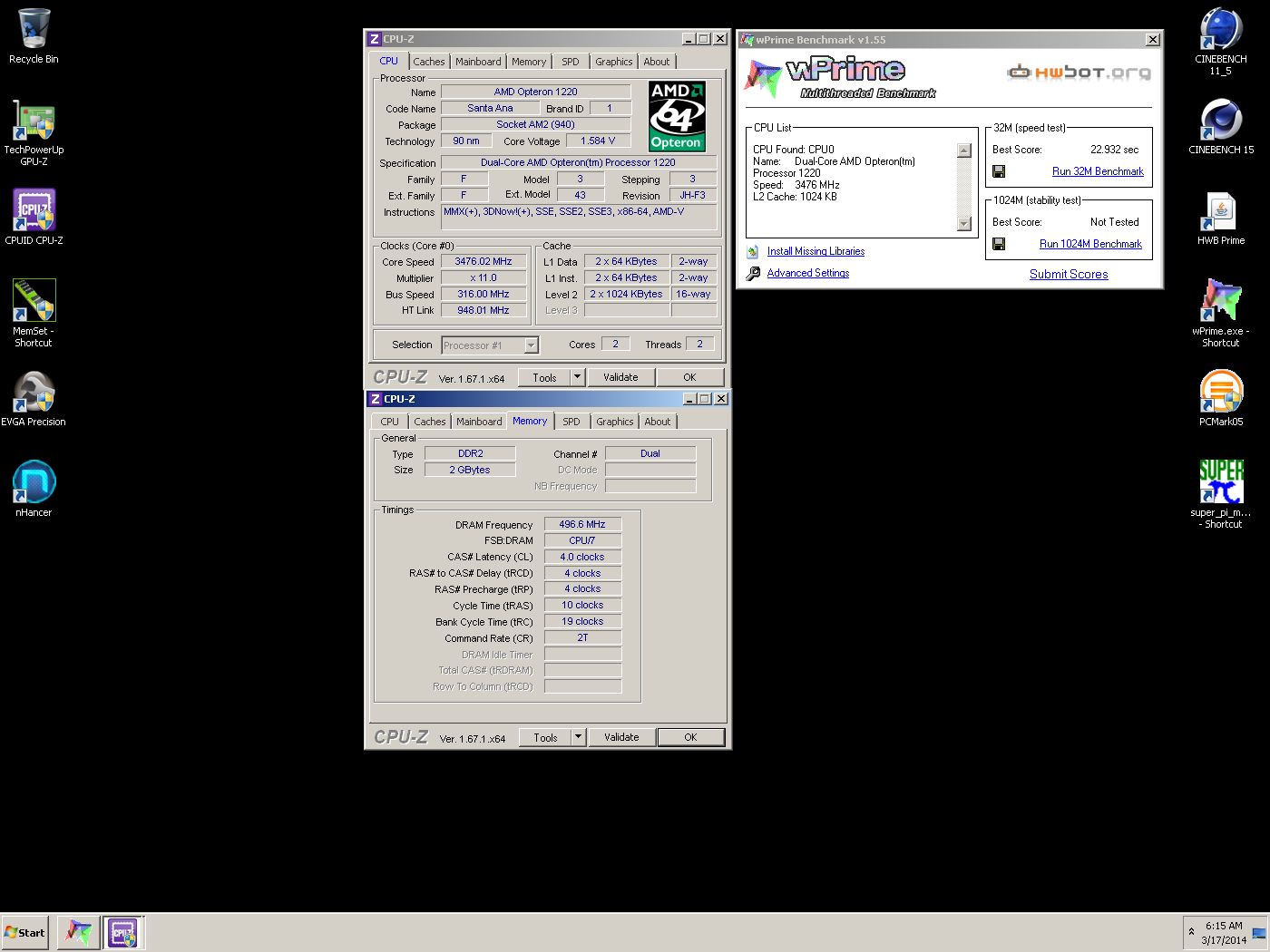Open Graphics tab in upper CPU-Z window
Viewport: 1270px width, 952px height.
pos(614,62)
